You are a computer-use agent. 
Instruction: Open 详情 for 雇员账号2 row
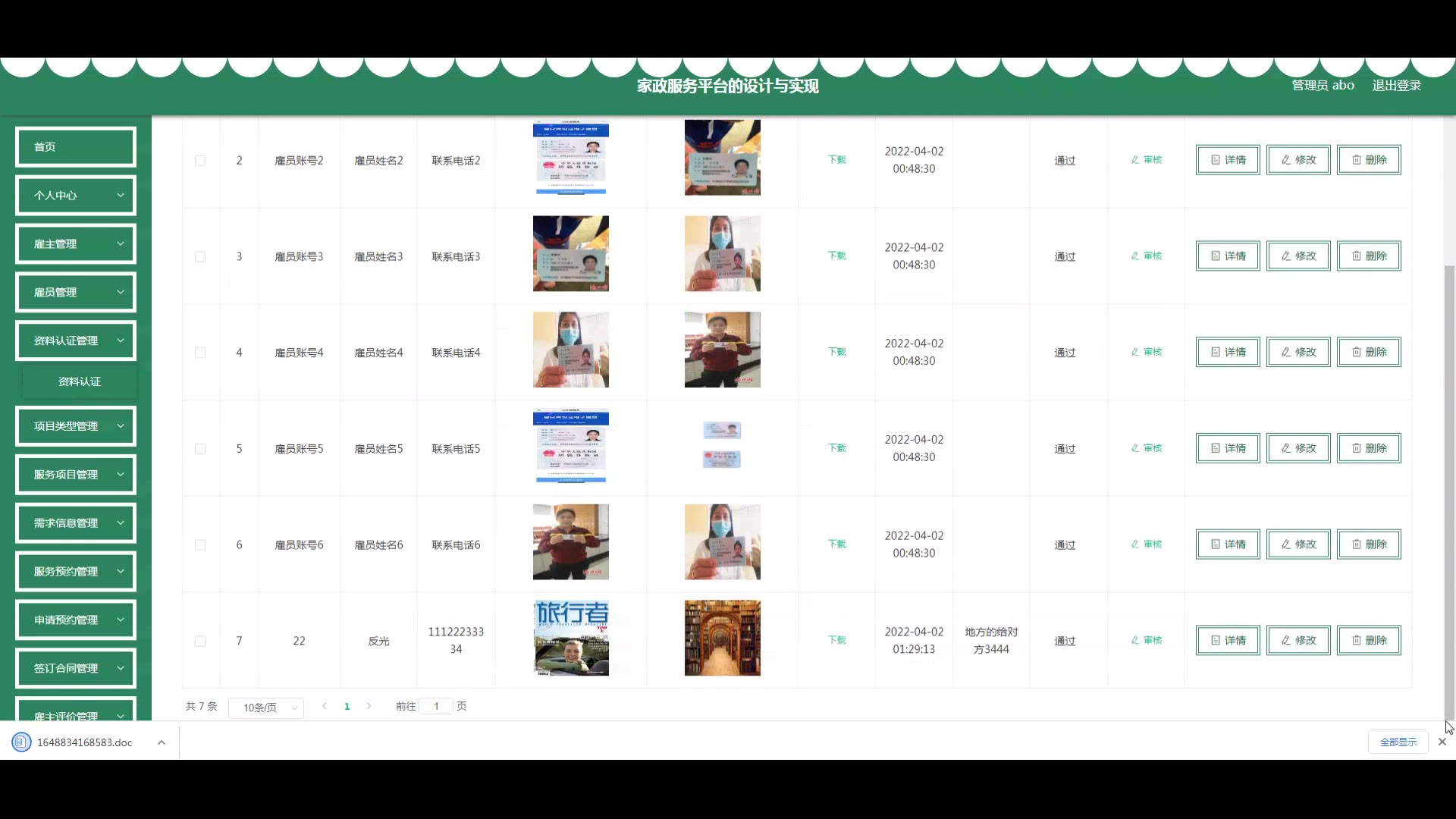pos(1228,160)
